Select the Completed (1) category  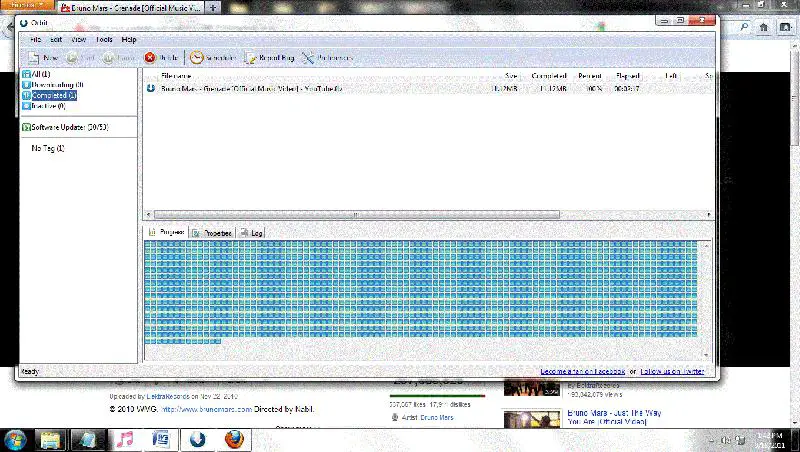point(54,95)
